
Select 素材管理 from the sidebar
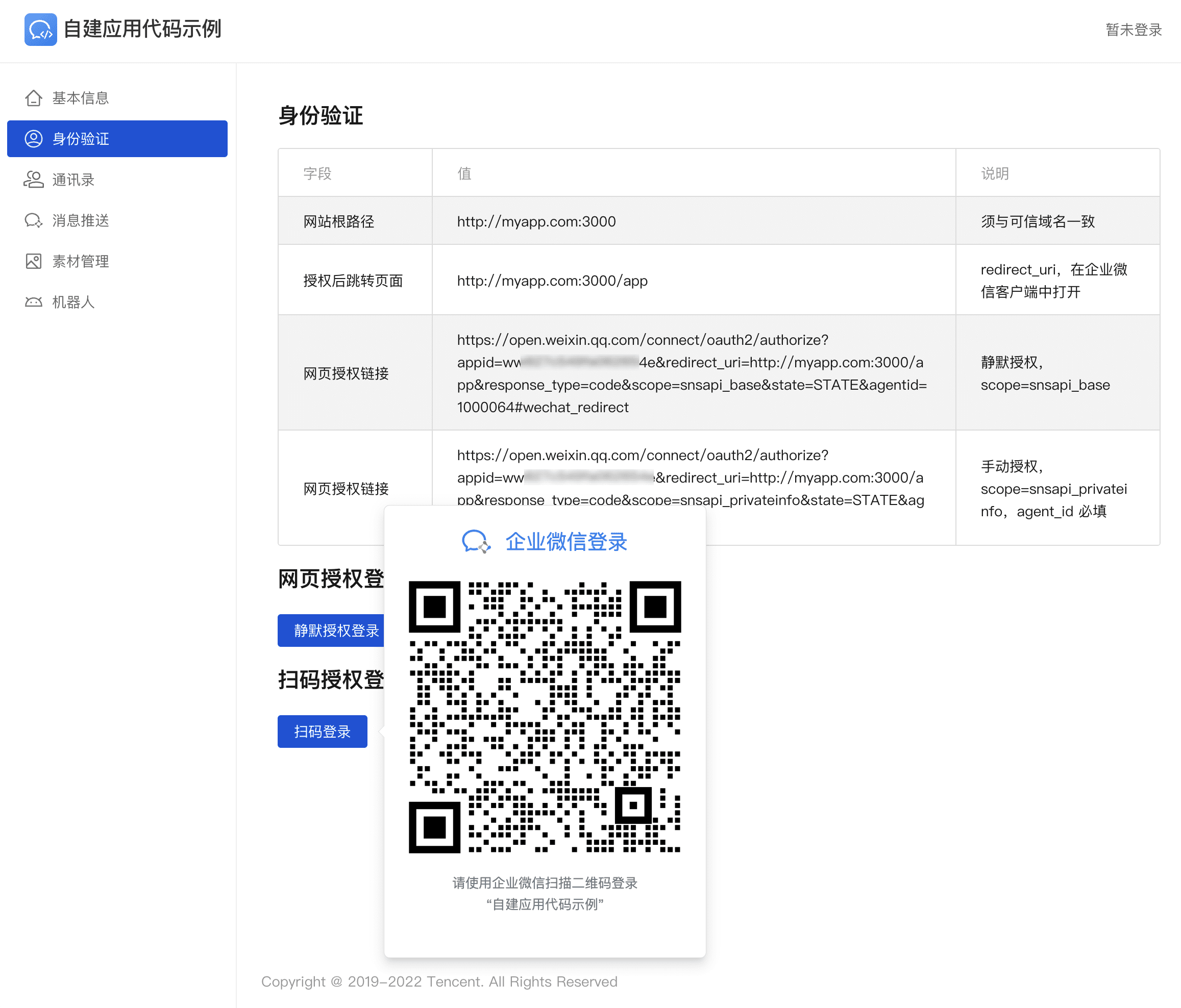(x=80, y=261)
